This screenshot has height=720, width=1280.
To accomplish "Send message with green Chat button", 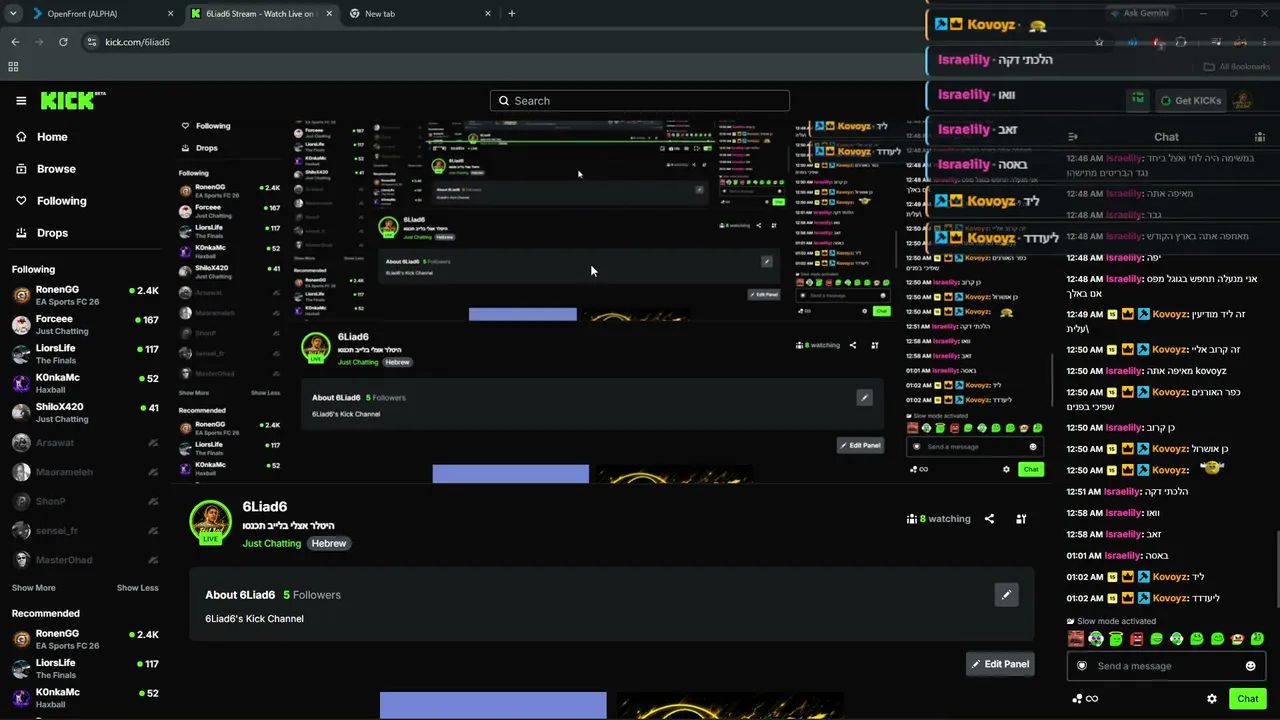I will pos(1248,699).
